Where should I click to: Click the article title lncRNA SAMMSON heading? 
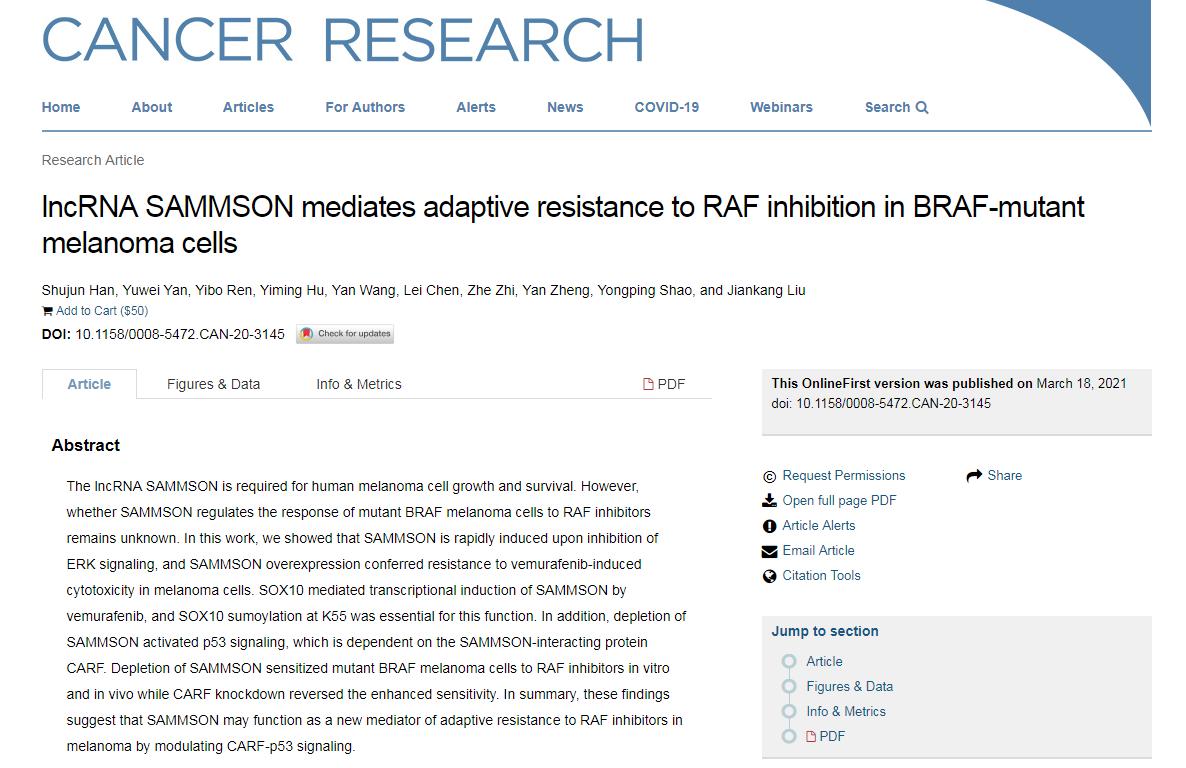coord(563,225)
